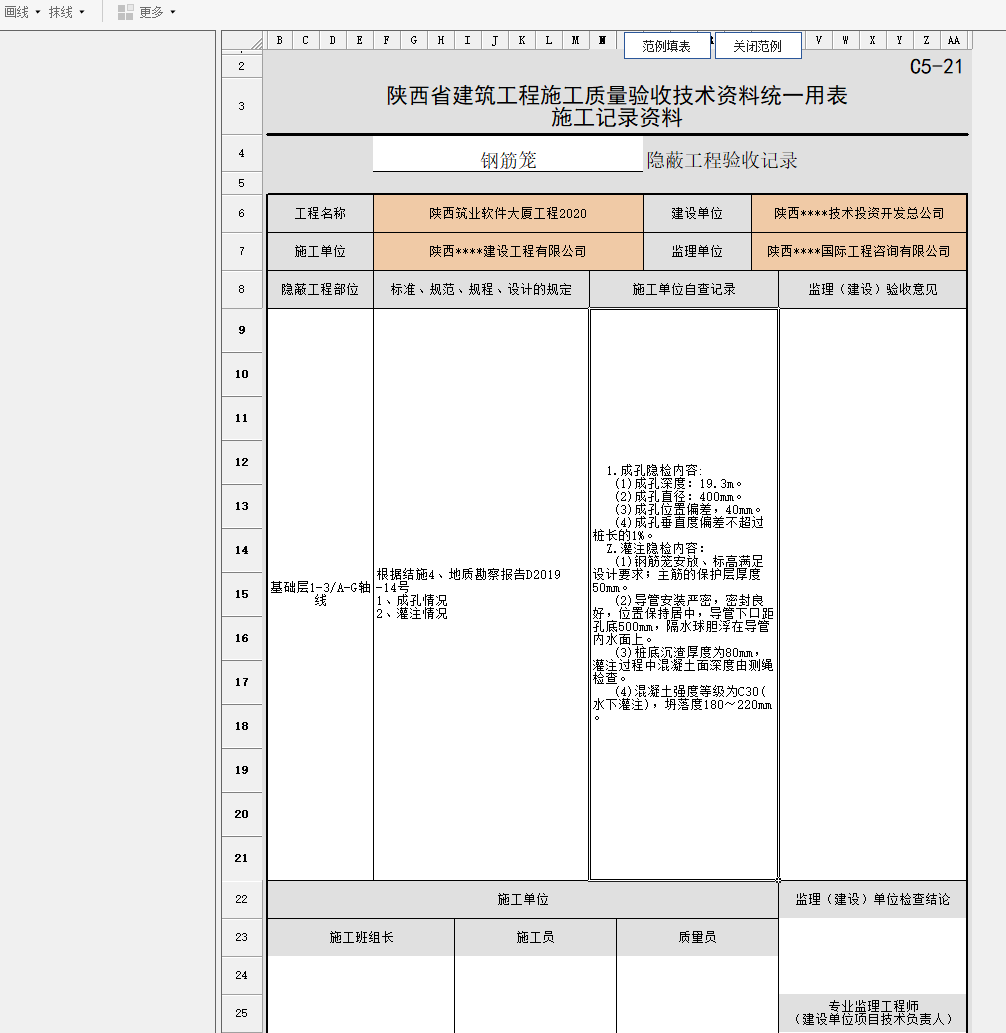Click the 更多 grid icon in toolbar

tap(125, 12)
